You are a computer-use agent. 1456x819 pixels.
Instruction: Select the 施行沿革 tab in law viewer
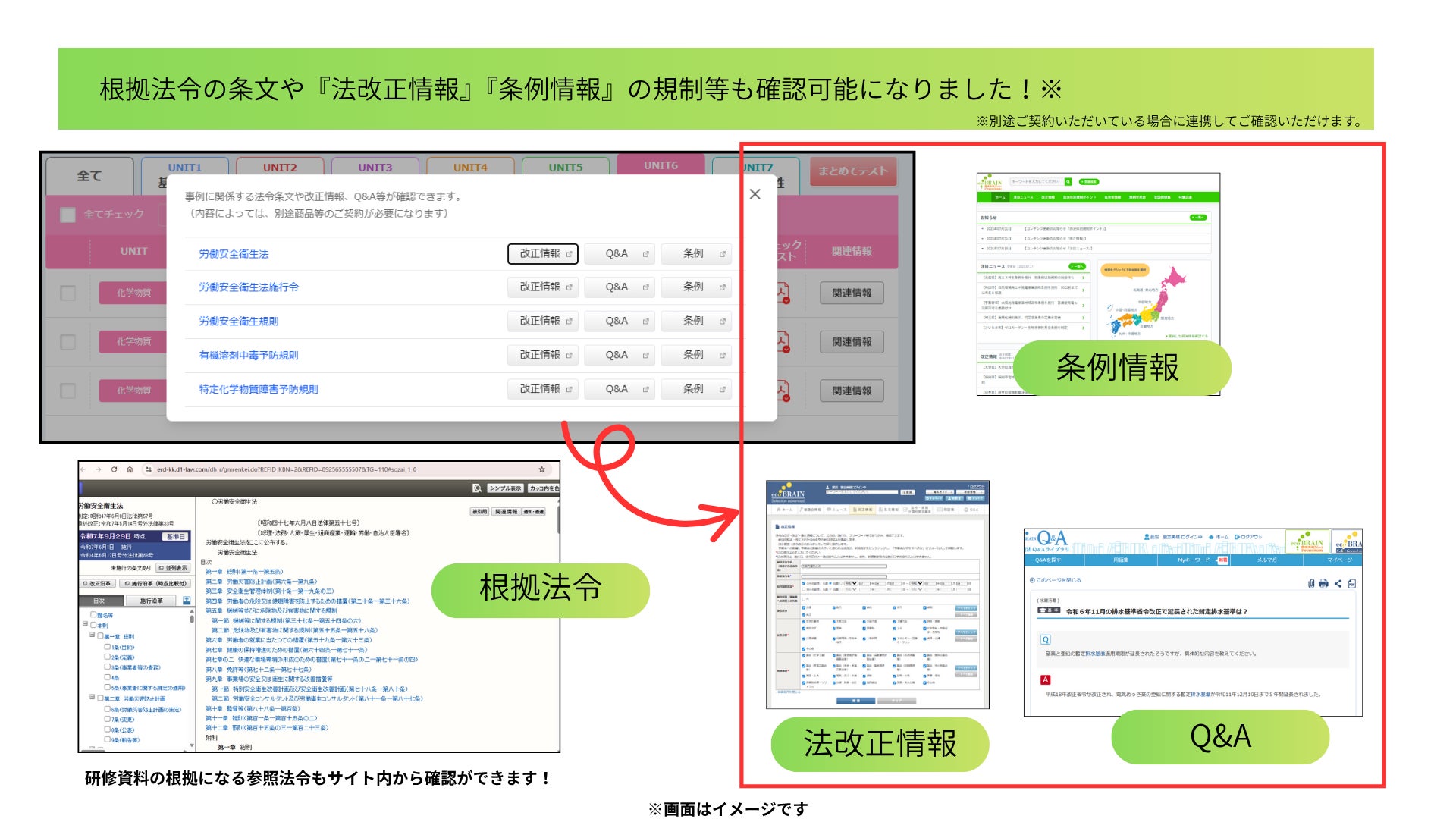pyautogui.click(x=151, y=601)
